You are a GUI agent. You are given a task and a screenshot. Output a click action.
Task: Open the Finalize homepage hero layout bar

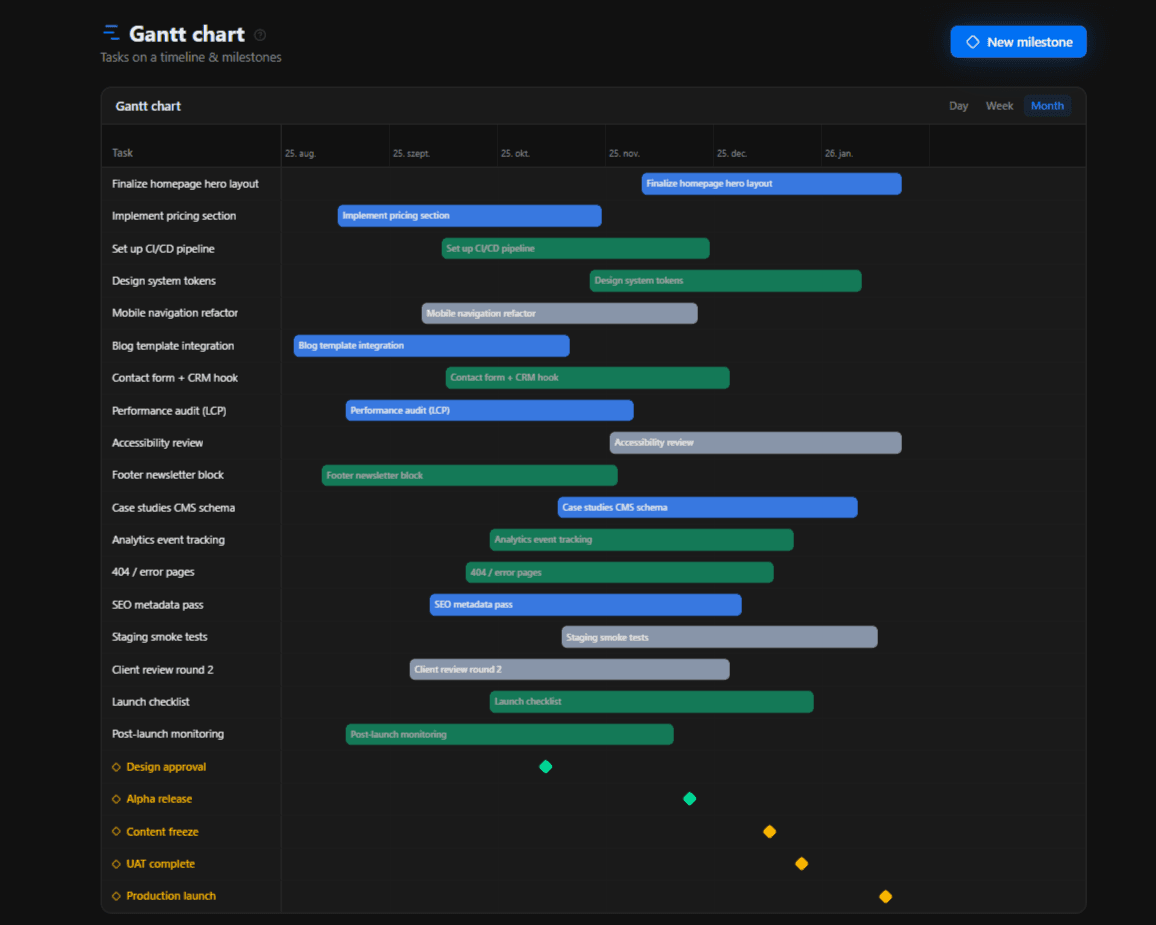[x=771, y=184]
